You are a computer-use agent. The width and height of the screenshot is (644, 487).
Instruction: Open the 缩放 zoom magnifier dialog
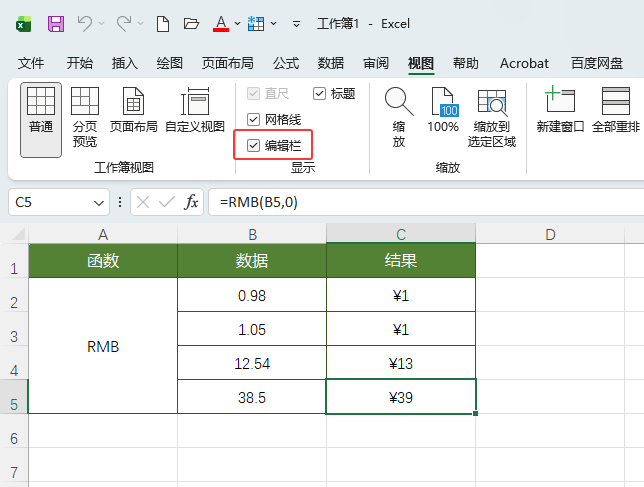pos(399,117)
